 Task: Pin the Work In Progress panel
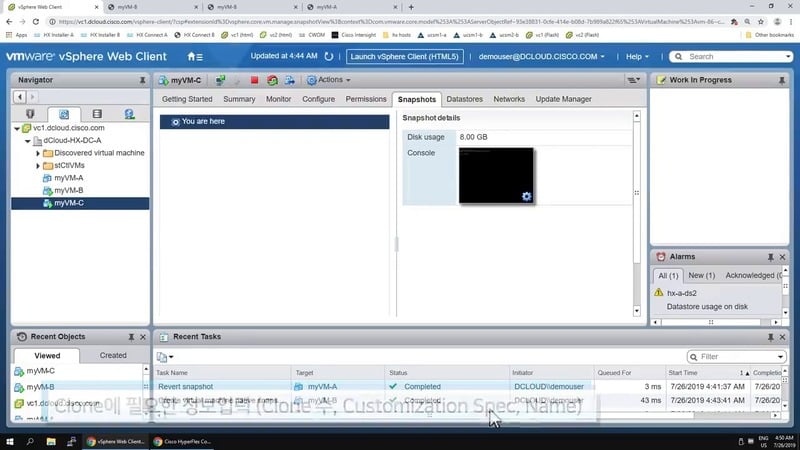tap(782, 80)
